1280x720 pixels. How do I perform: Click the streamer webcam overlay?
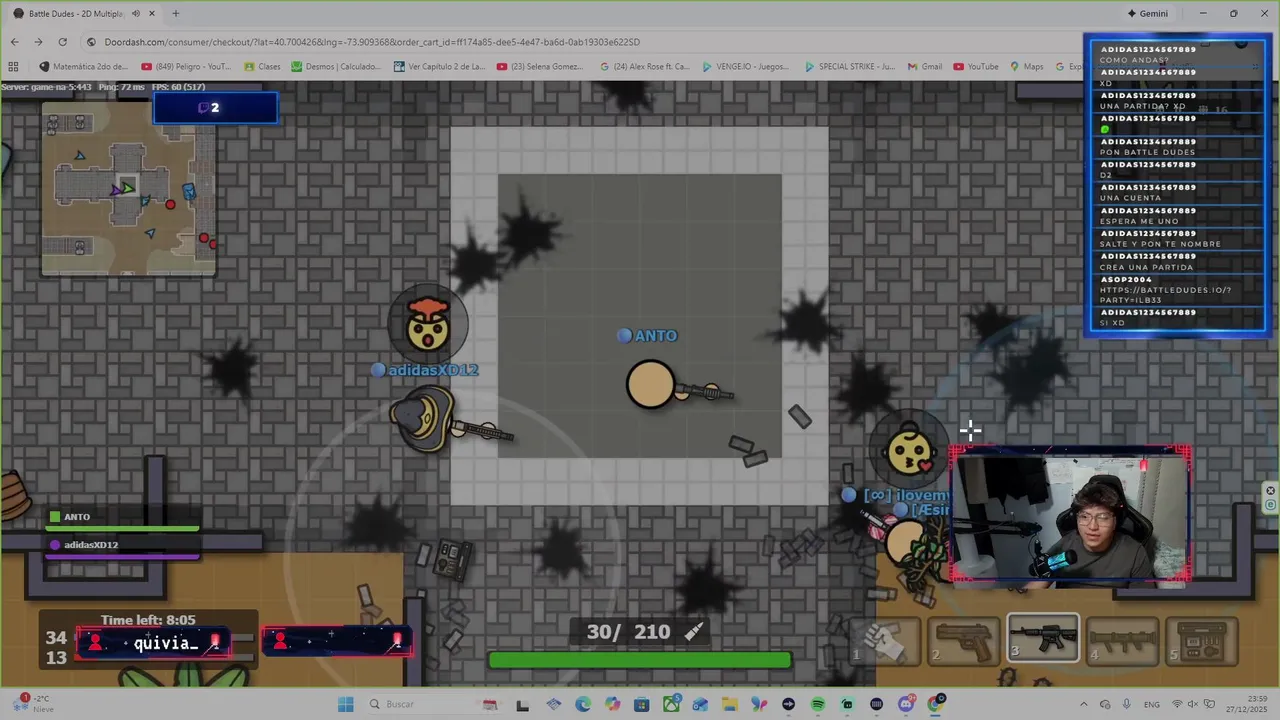click(1070, 516)
